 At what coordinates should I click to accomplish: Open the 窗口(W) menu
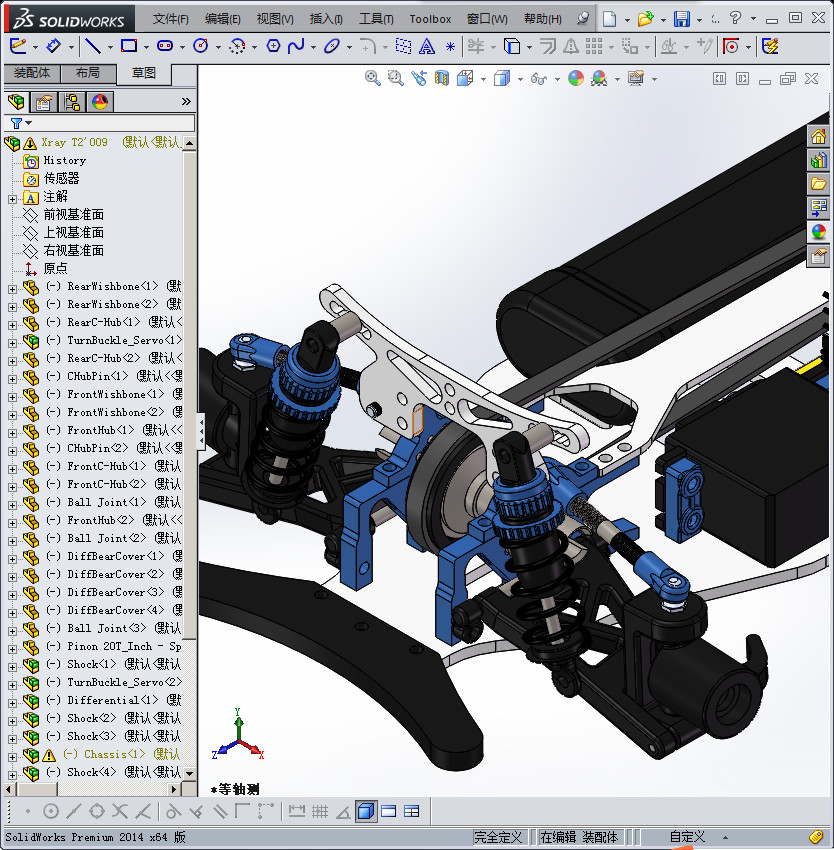[487, 19]
